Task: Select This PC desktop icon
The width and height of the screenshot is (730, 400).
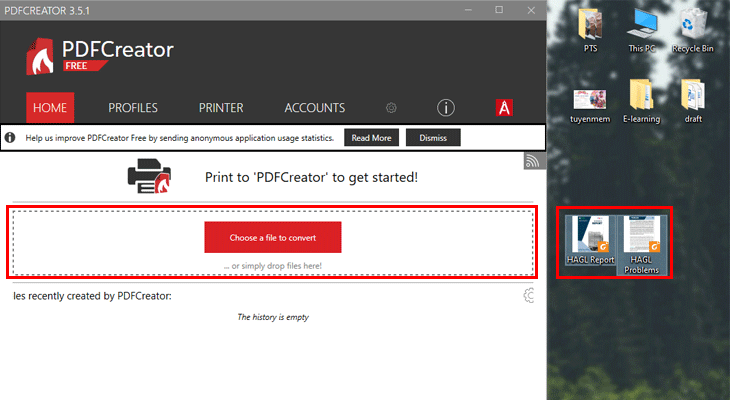Action: [642, 31]
